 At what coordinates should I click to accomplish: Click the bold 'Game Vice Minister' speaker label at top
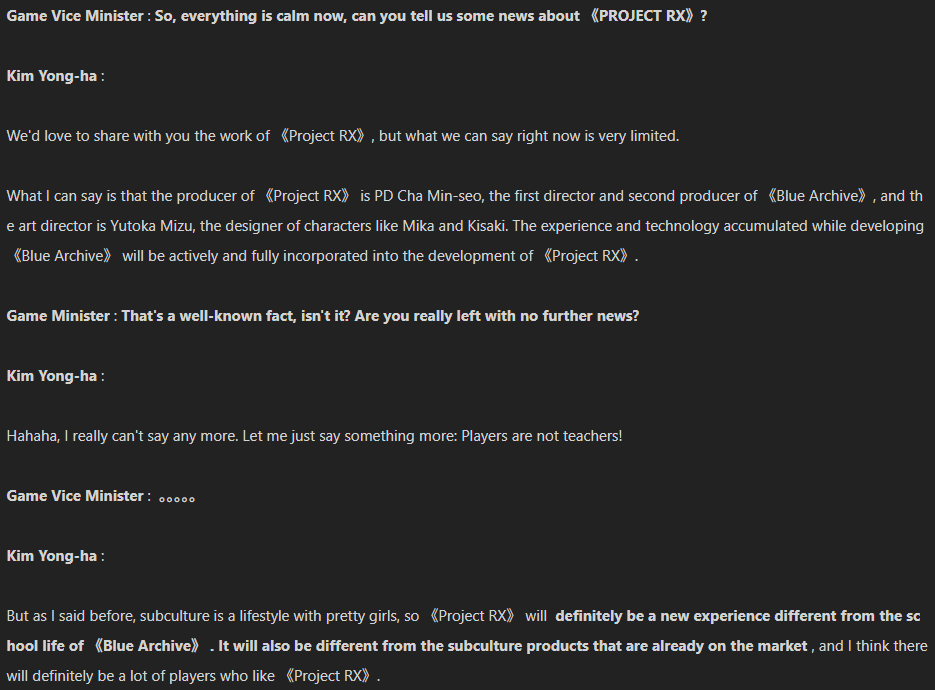(x=75, y=16)
